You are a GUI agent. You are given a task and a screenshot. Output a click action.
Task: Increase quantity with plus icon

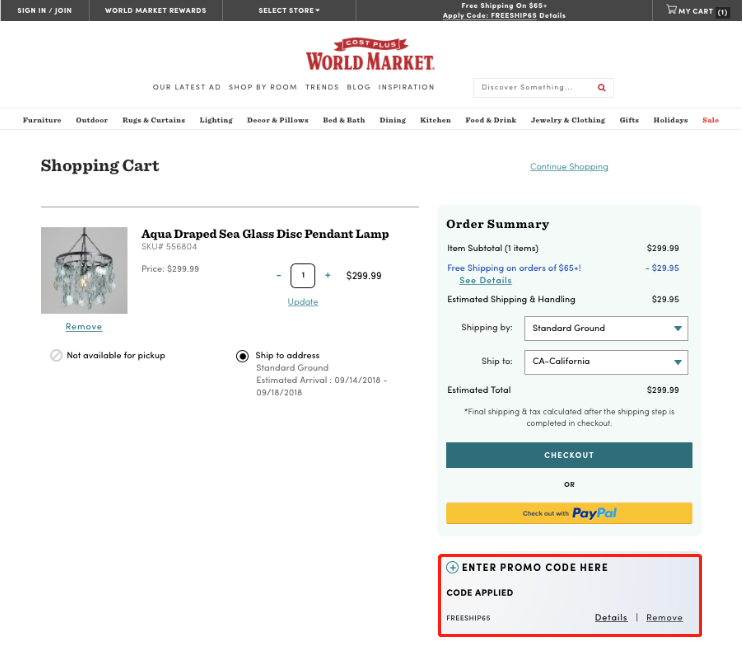click(327, 275)
